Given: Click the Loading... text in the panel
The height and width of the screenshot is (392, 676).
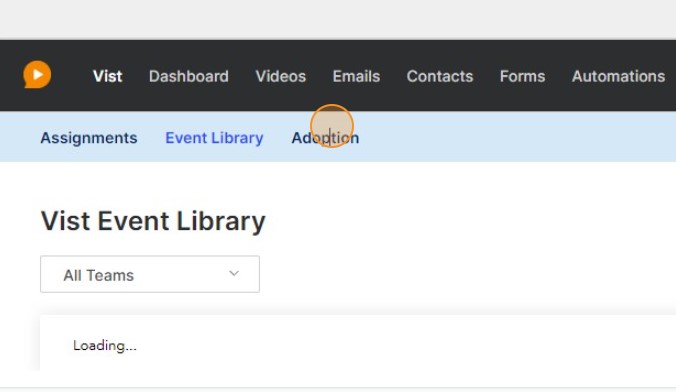Looking at the screenshot, I should [x=105, y=345].
